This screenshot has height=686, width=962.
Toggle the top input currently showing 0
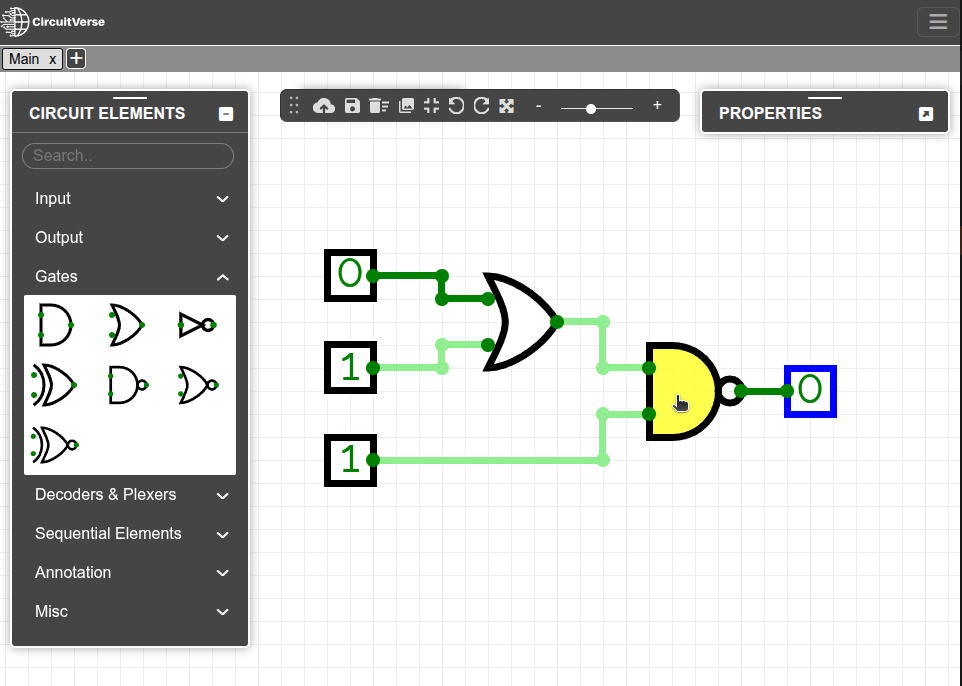click(349, 275)
